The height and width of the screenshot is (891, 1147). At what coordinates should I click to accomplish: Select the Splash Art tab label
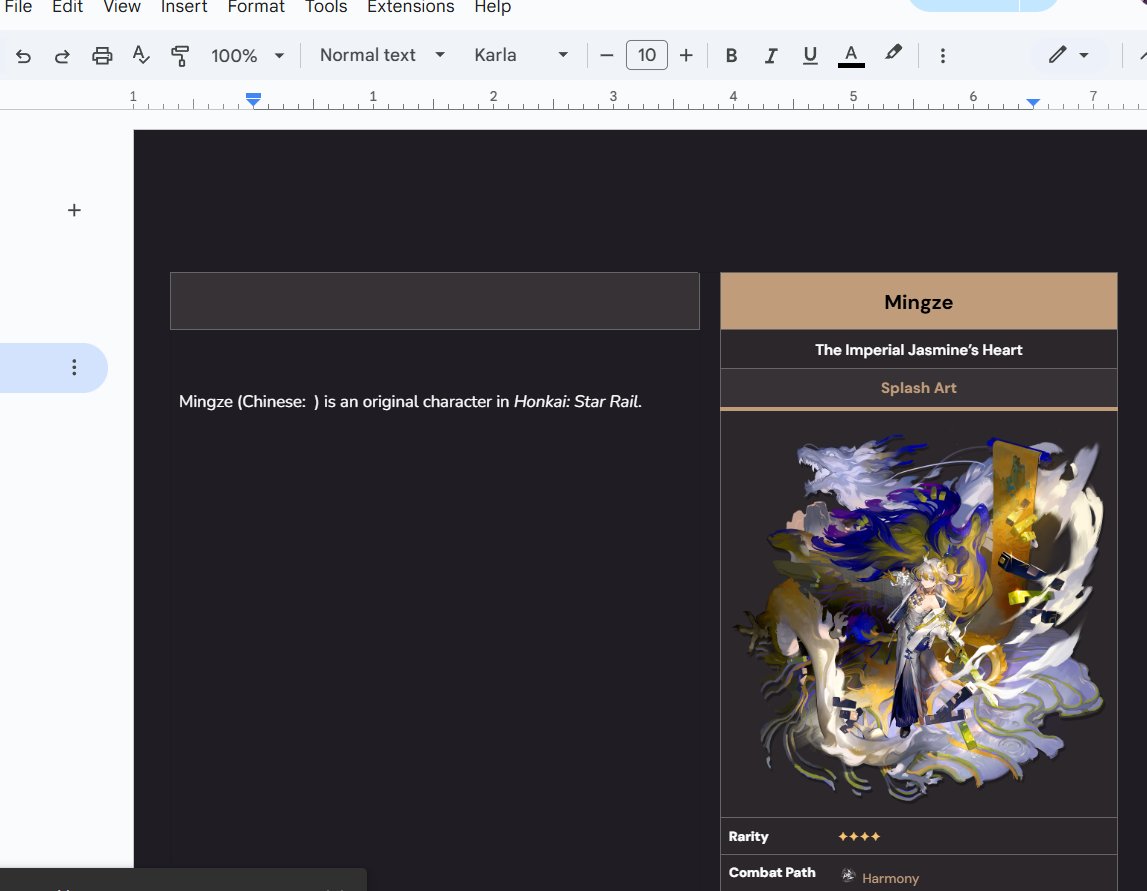click(x=918, y=388)
